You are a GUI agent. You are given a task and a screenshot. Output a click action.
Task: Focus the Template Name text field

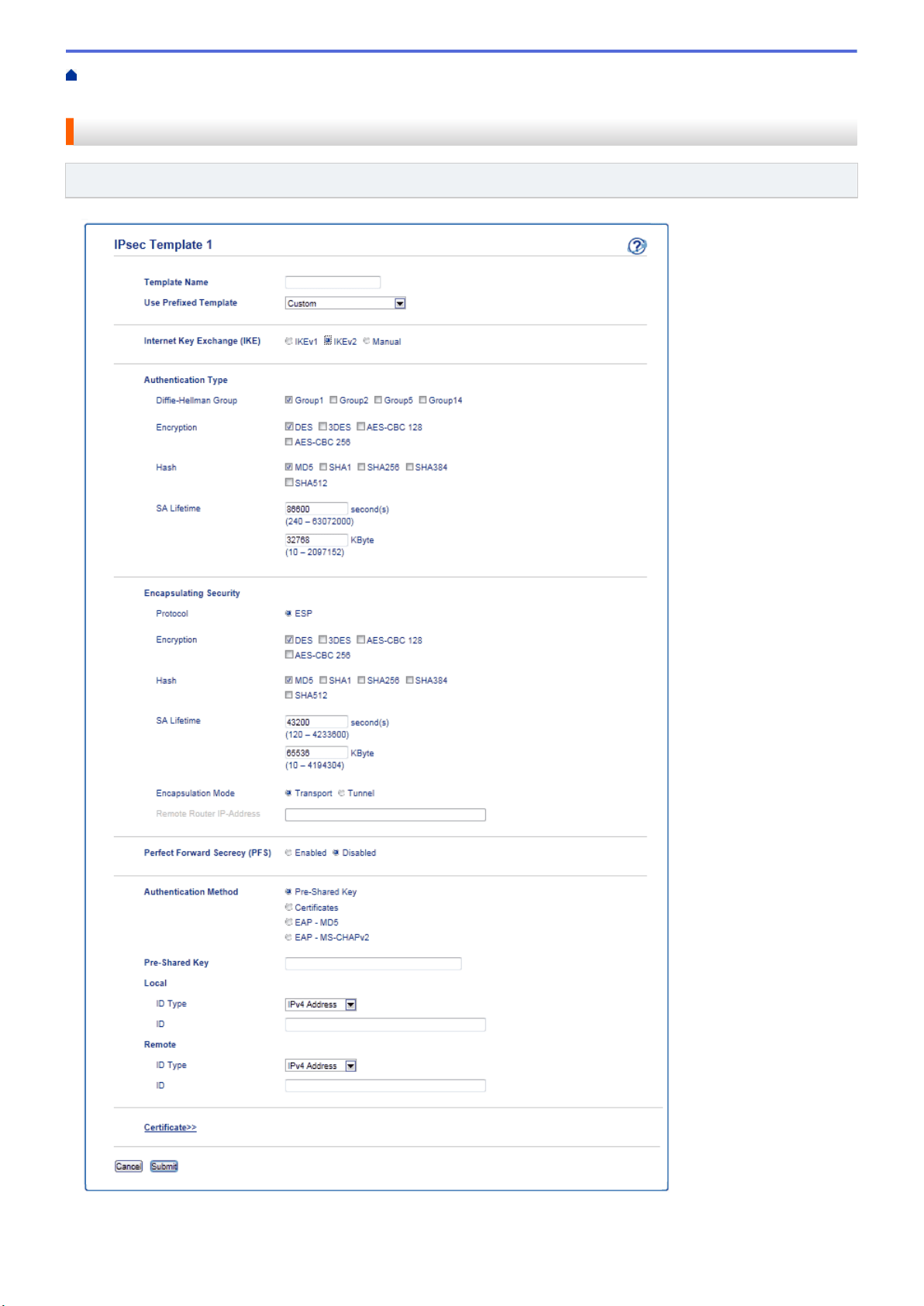pyautogui.click(x=333, y=282)
